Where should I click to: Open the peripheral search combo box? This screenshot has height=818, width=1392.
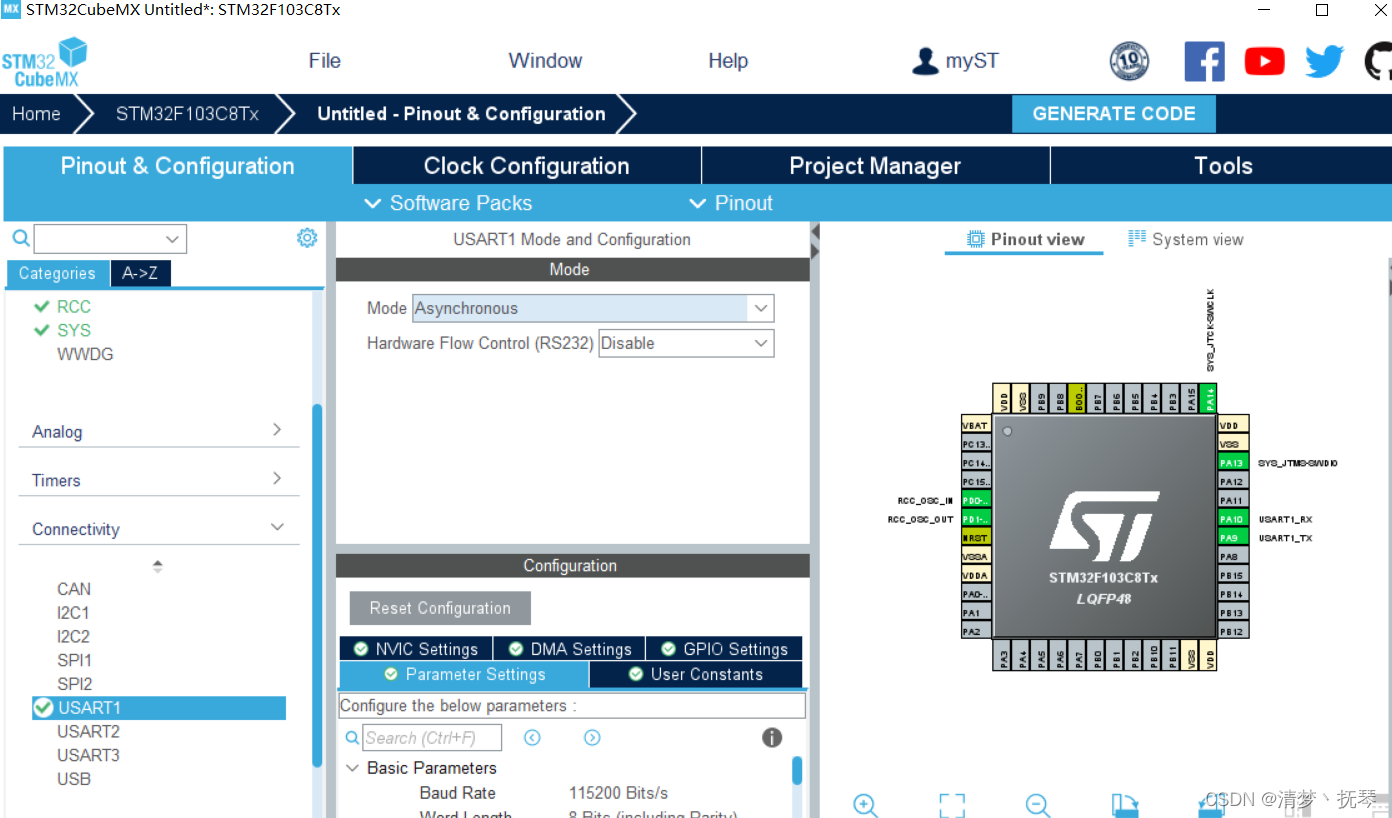click(x=110, y=239)
